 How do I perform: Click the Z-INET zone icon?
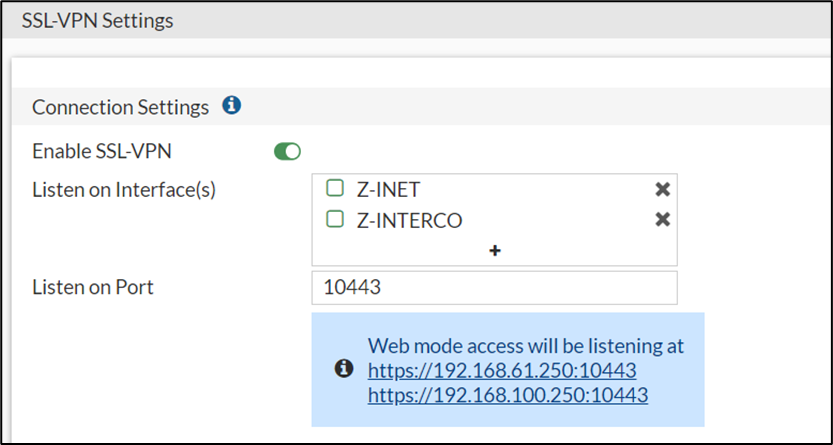[335, 188]
